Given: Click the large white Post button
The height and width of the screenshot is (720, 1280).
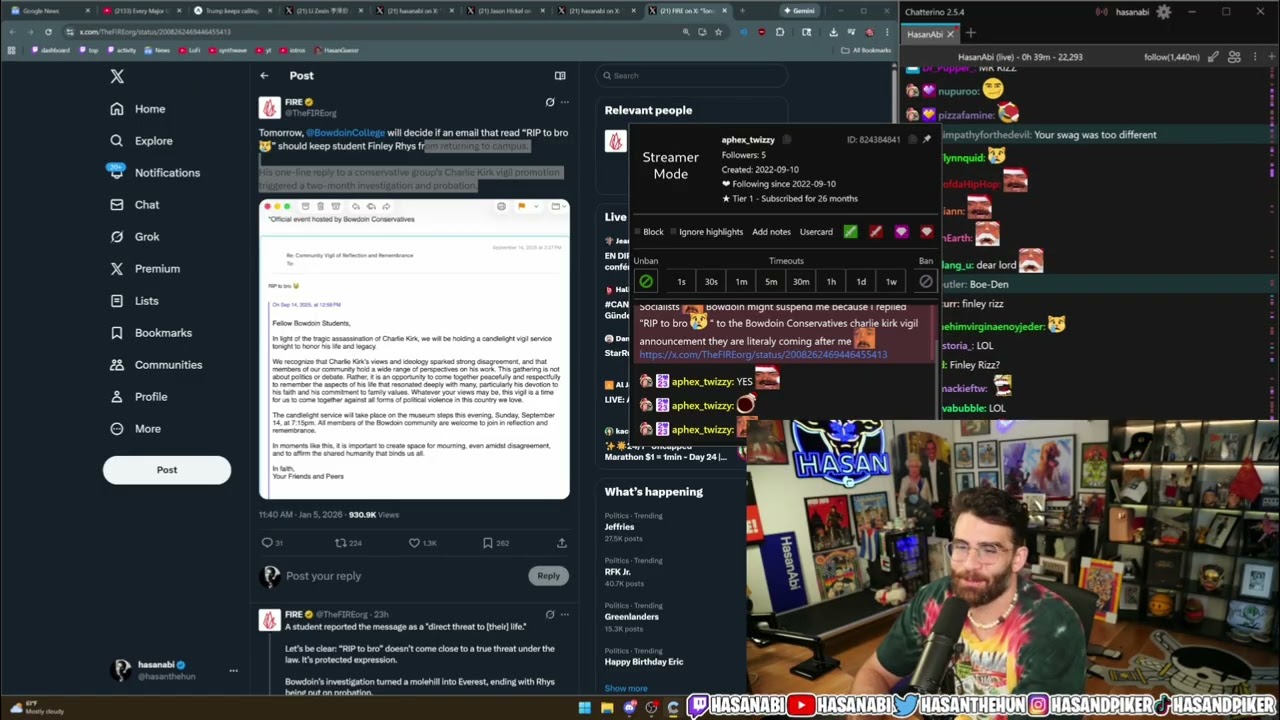Looking at the screenshot, I should pos(167,470).
